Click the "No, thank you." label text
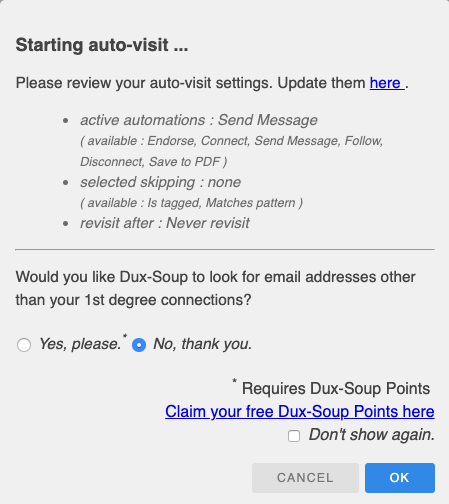This screenshot has height=504, width=449. (x=203, y=344)
